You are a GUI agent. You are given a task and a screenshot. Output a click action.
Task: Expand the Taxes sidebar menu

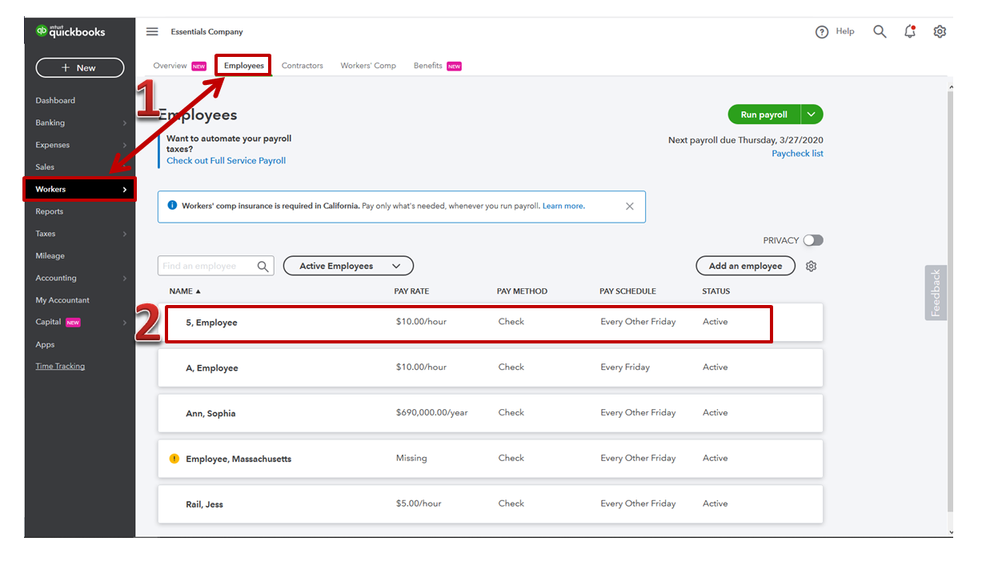coord(125,234)
